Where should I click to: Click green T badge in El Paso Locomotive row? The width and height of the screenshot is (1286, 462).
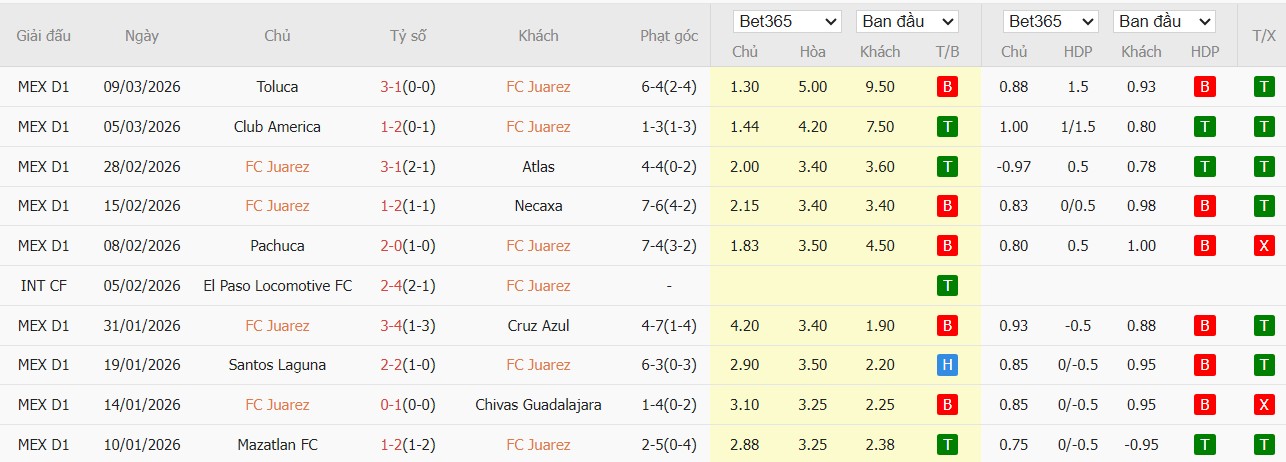[x=947, y=286]
